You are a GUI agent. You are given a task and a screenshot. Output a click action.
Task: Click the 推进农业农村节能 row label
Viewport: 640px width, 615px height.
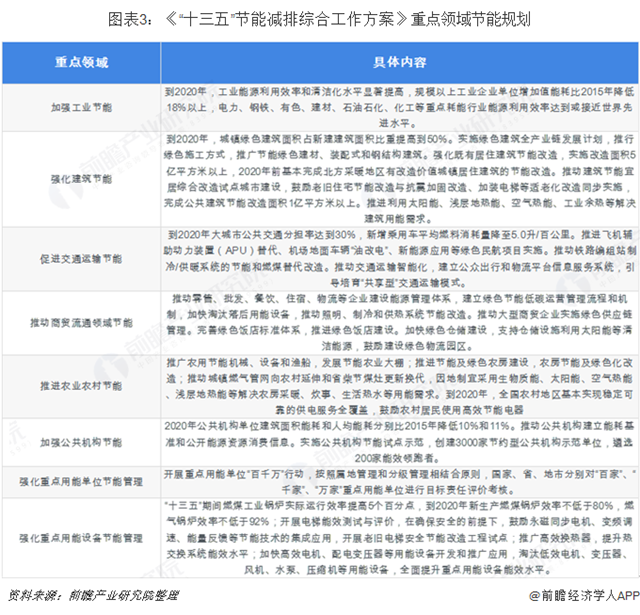pos(82,381)
